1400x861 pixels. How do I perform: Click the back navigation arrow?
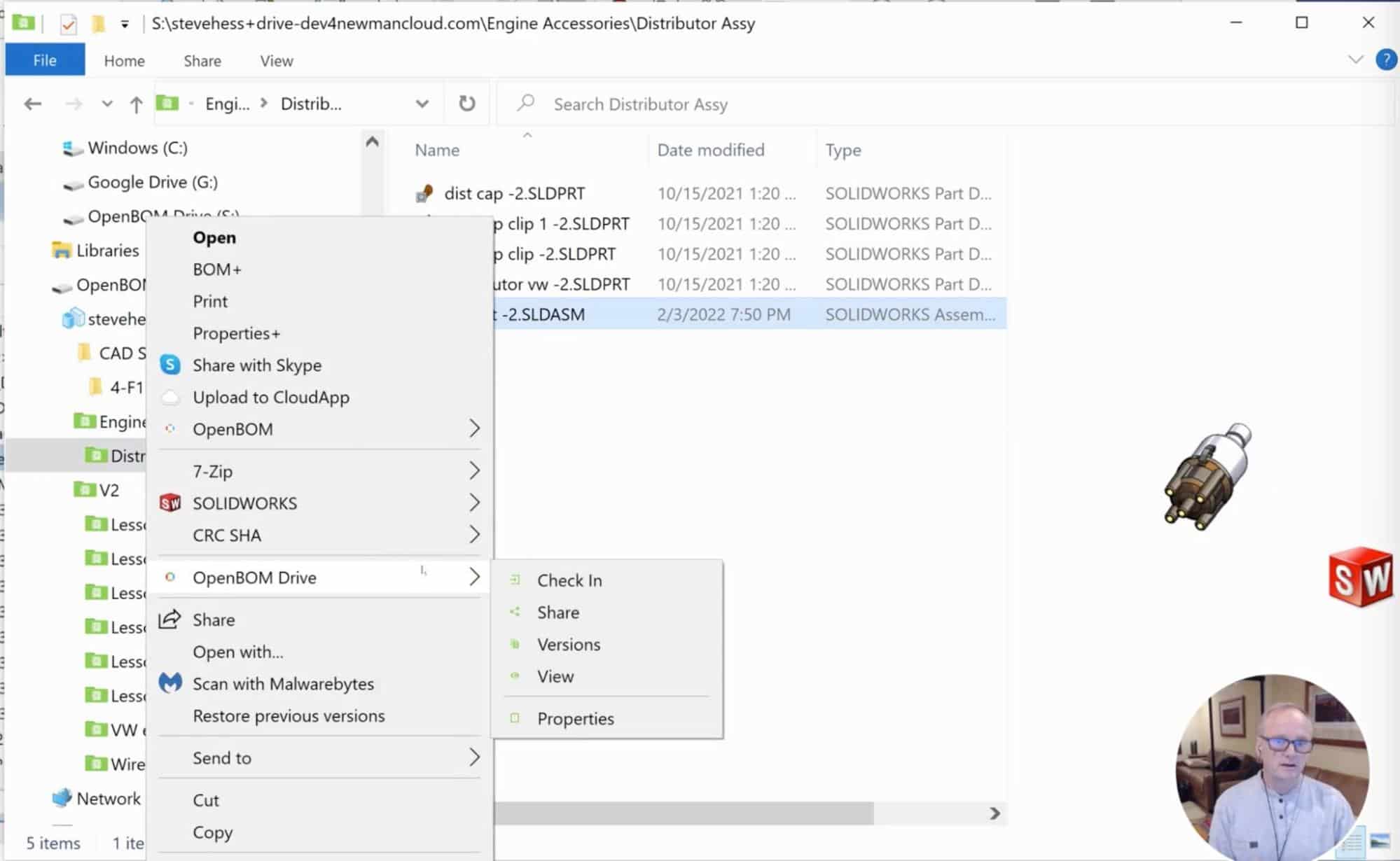click(33, 104)
